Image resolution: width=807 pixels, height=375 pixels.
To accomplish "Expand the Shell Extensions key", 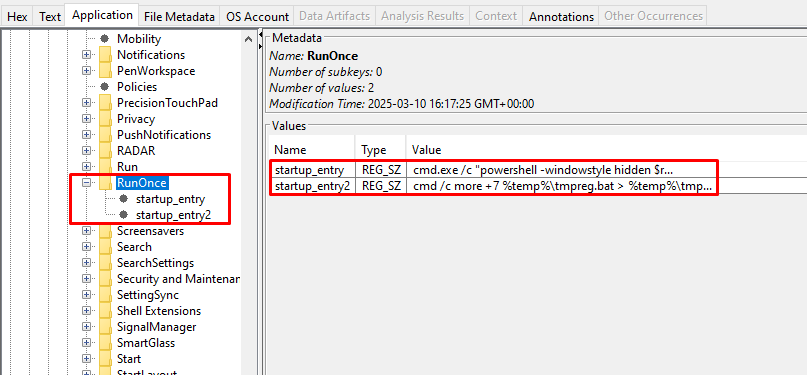I will tap(86, 311).
